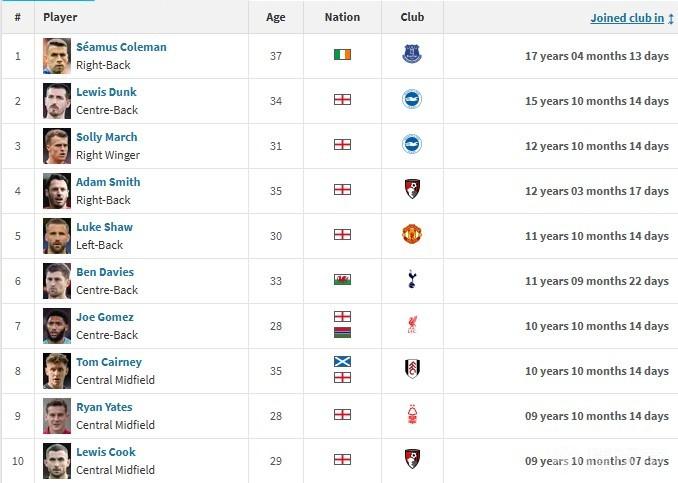Viewport: 678px width, 483px height.
Task: Go to Ryan Yates' player page
Action: [x=104, y=406]
